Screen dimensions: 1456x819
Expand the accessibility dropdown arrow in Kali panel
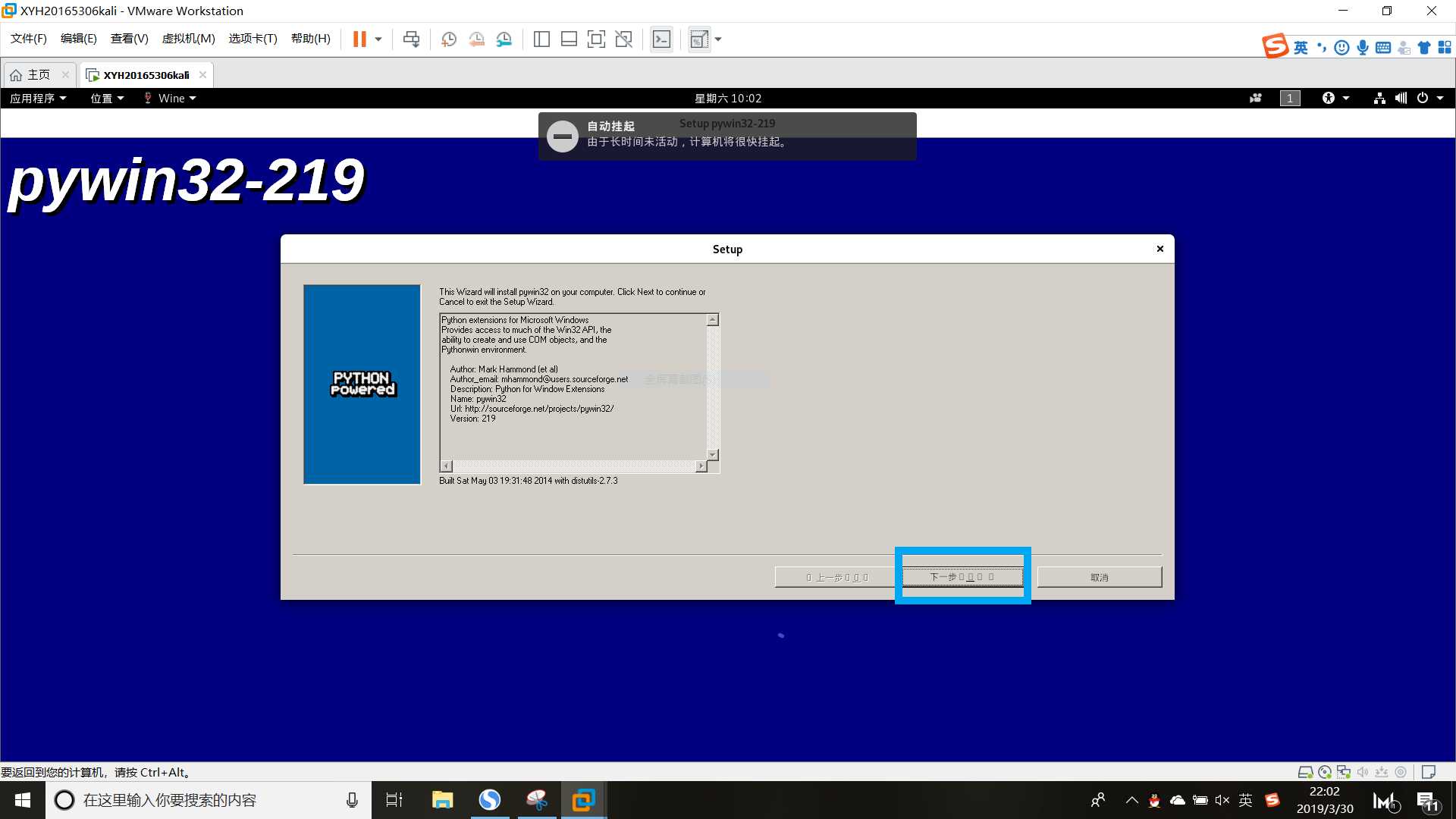[x=1346, y=99]
